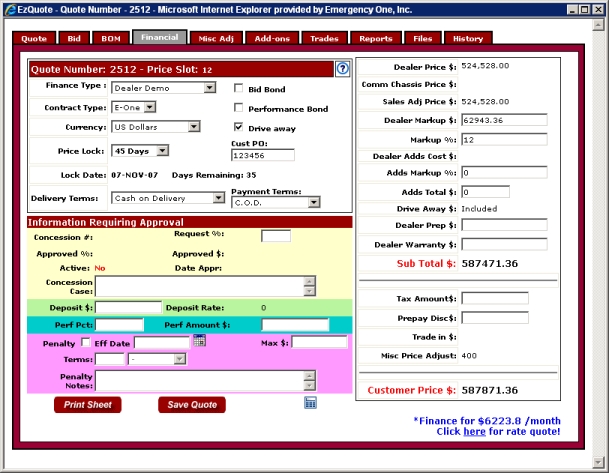Click the Penalty Notes text area

(x=200, y=381)
